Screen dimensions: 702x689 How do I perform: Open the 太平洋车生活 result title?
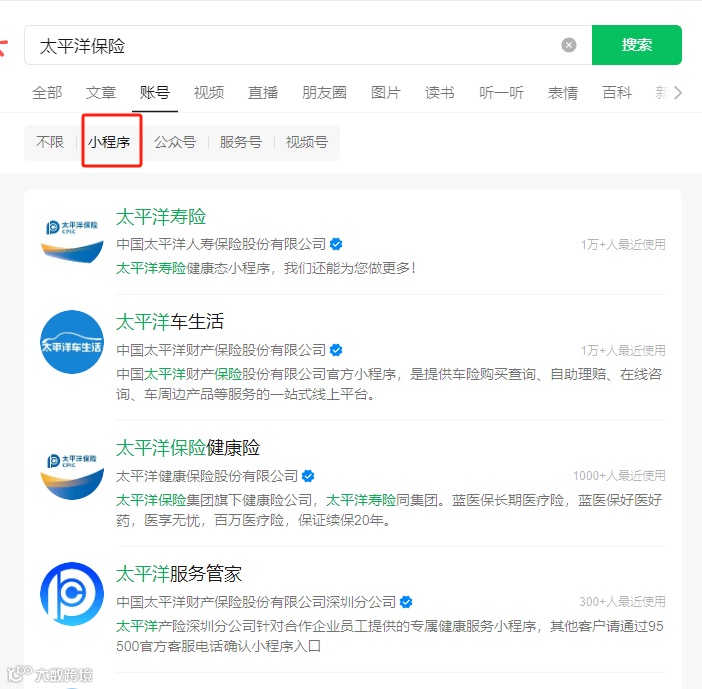(170, 322)
